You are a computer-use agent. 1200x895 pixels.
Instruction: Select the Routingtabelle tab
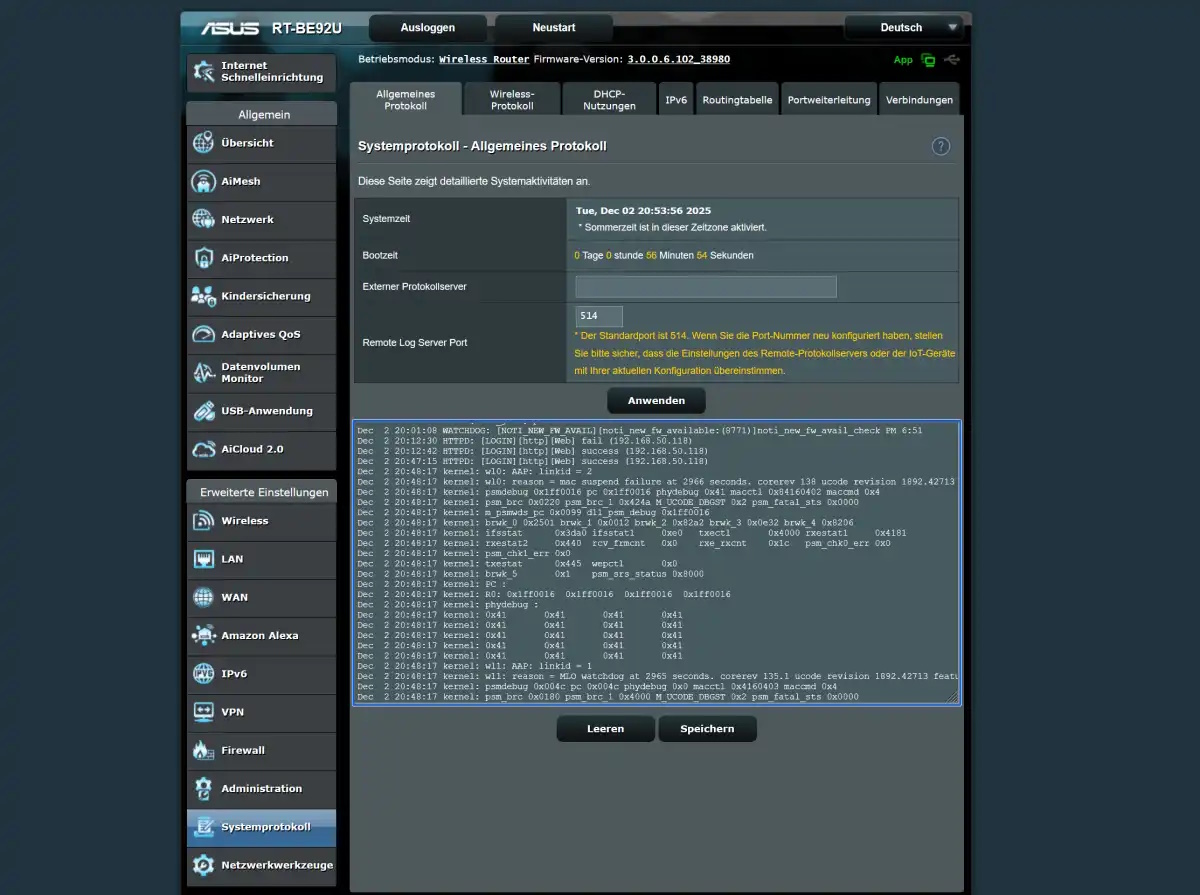(737, 100)
